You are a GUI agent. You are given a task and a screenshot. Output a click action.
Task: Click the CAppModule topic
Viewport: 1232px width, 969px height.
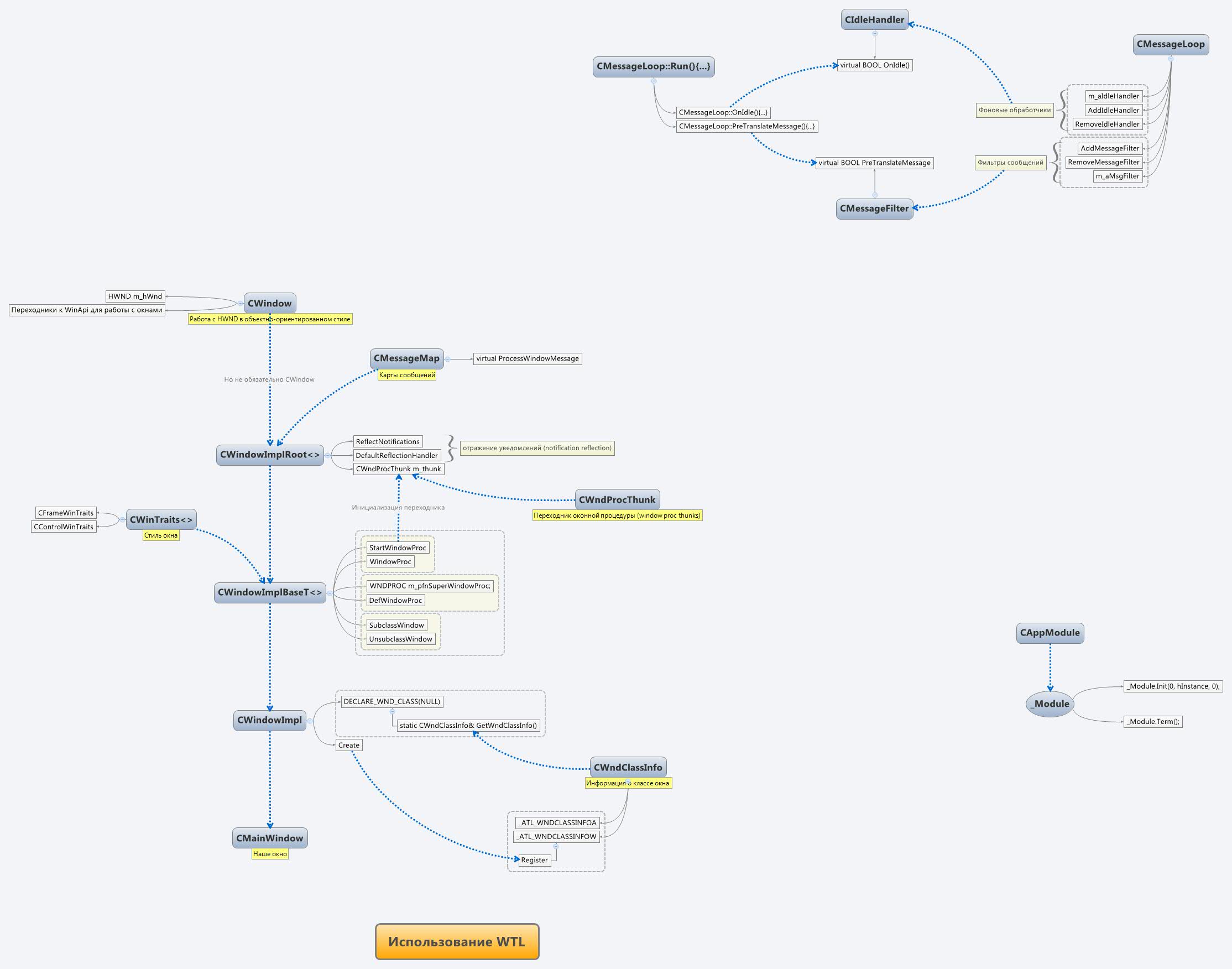[x=1050, y=633]
